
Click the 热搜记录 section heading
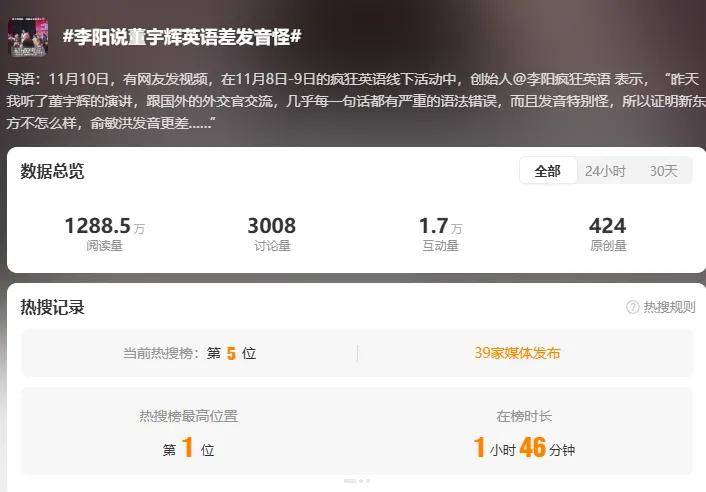coord(52,307)
